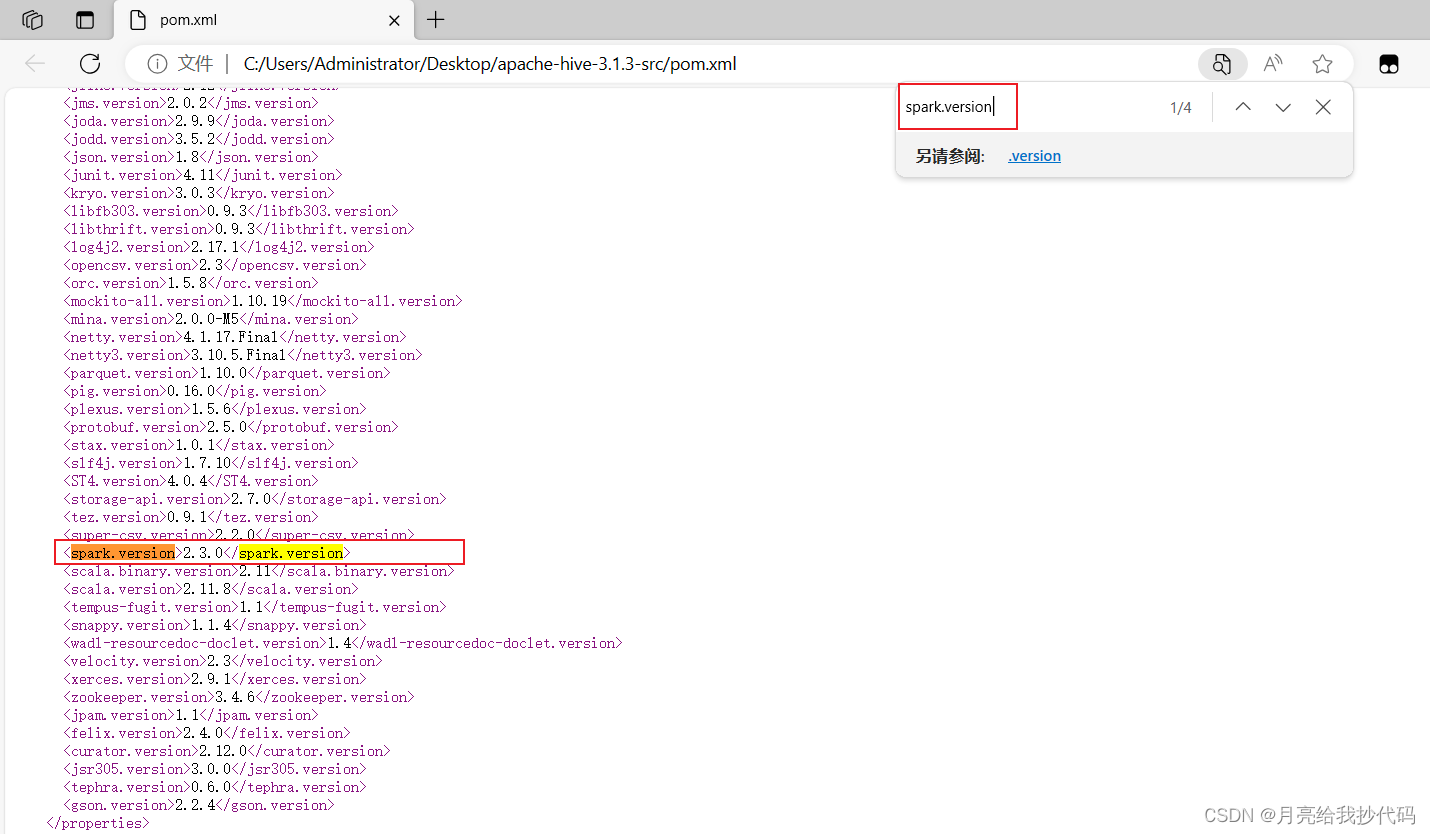The image size is (1430, 834).
Task: Click the scala.binary.version 2.11 line
Action: 259,571
